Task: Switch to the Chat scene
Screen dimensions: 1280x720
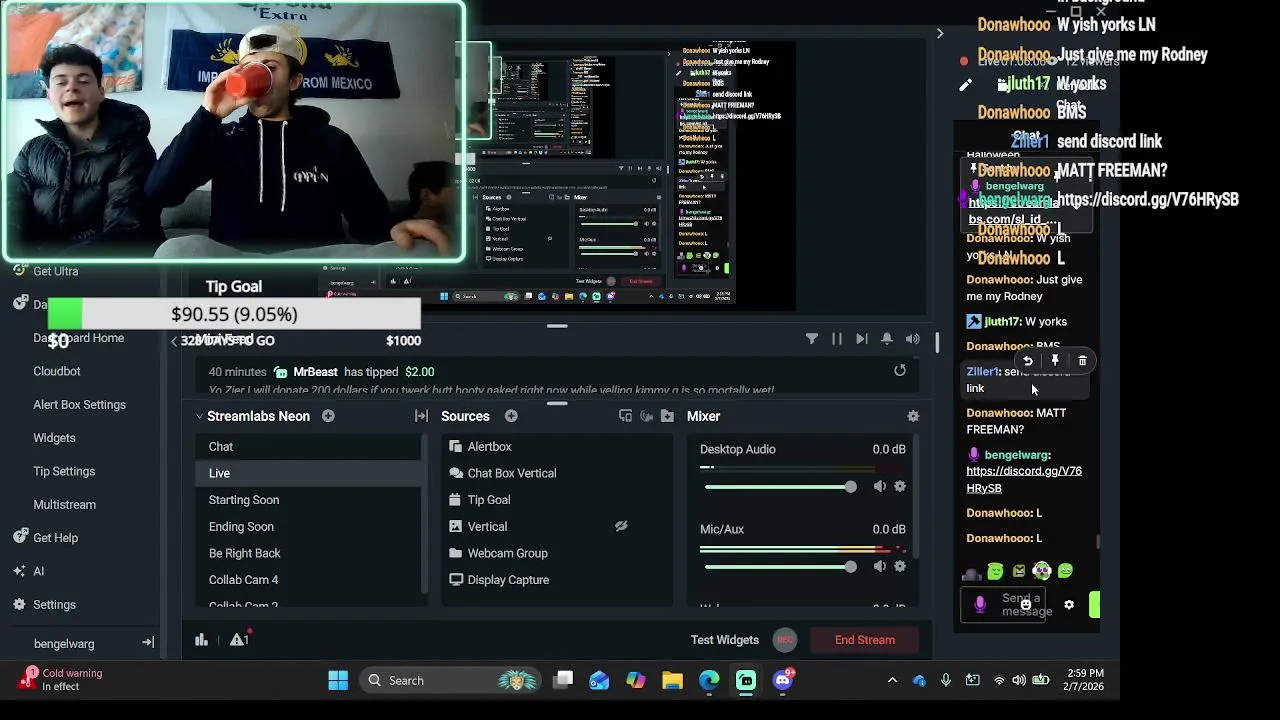Action: point(308,447)
